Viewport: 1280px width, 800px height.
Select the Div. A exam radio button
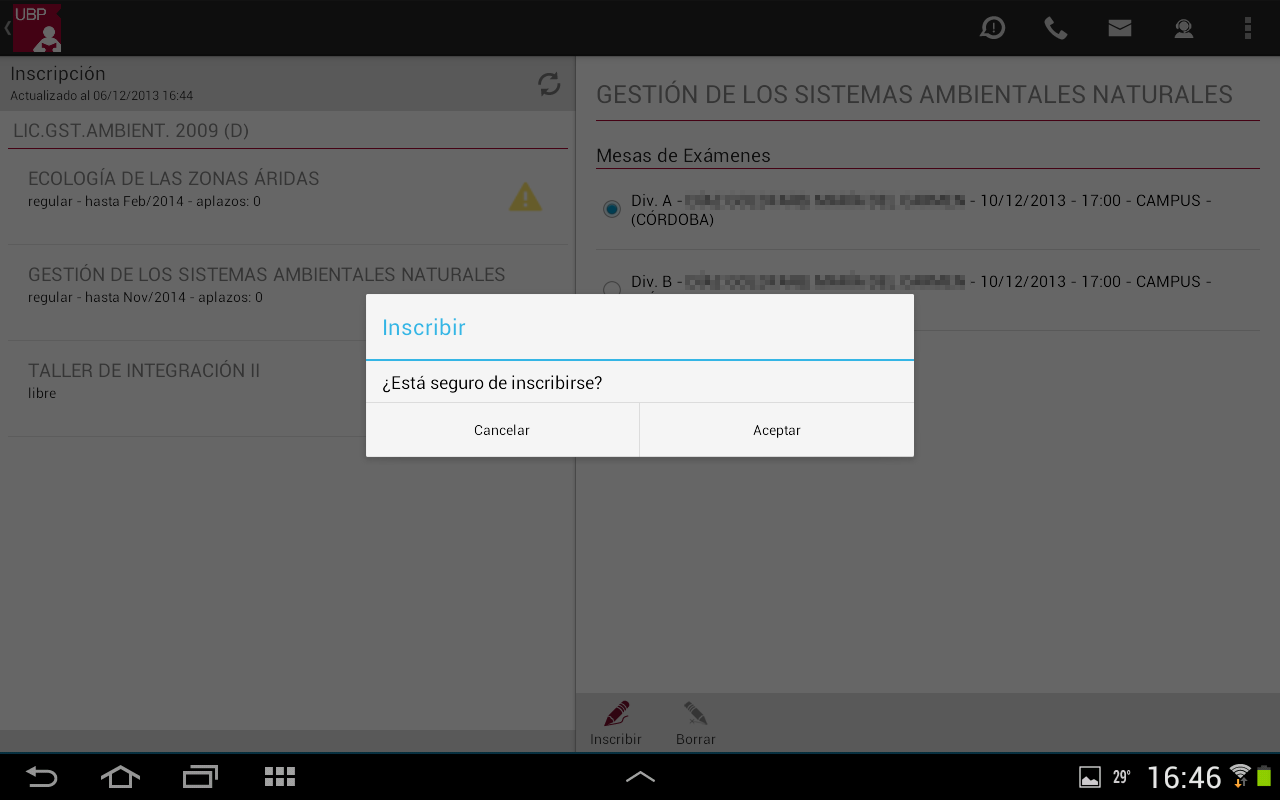click(612, 209)
